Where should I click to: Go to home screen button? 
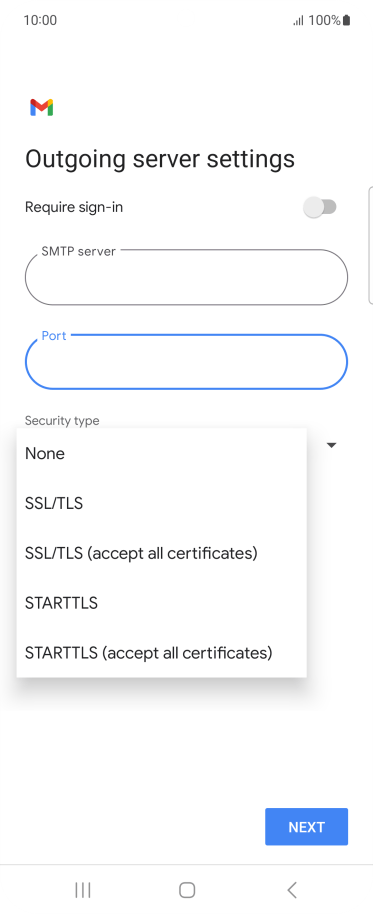186,890
